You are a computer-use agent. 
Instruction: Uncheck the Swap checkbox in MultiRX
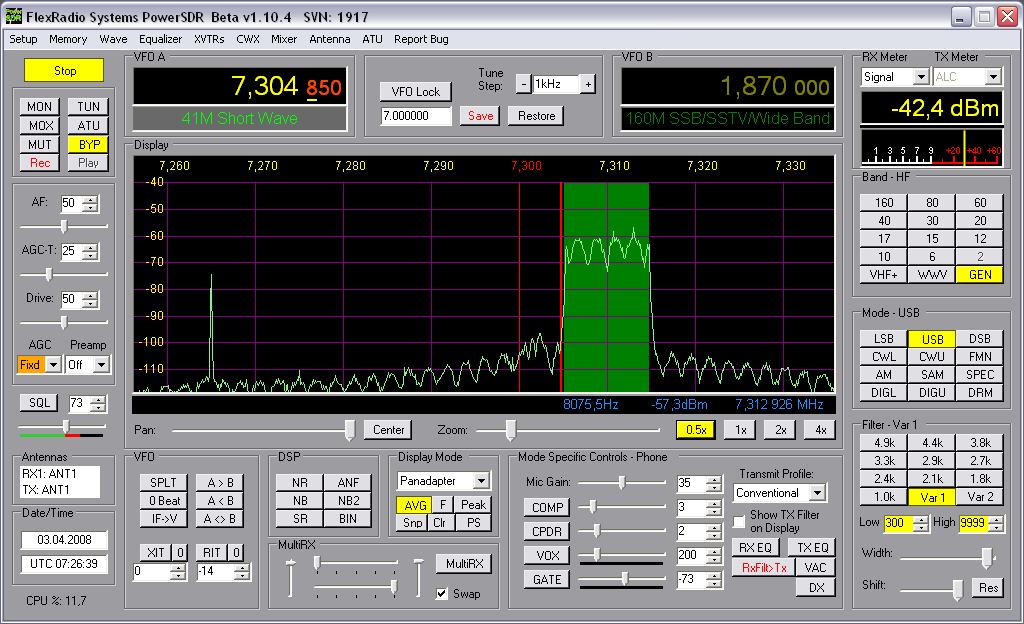[442, 593]
